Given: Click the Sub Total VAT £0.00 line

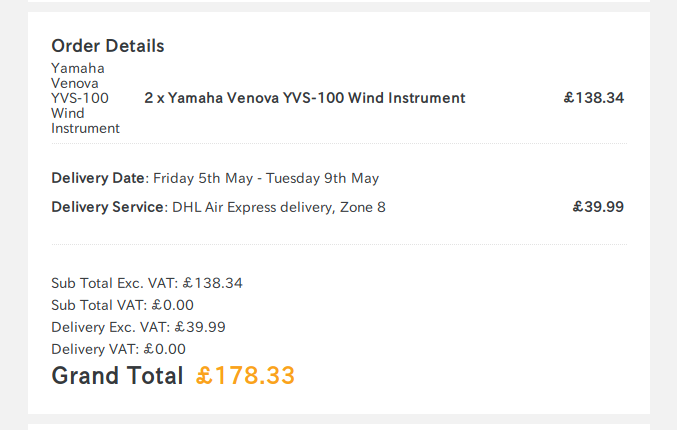Looking at the screenshot, I should 122,305.
